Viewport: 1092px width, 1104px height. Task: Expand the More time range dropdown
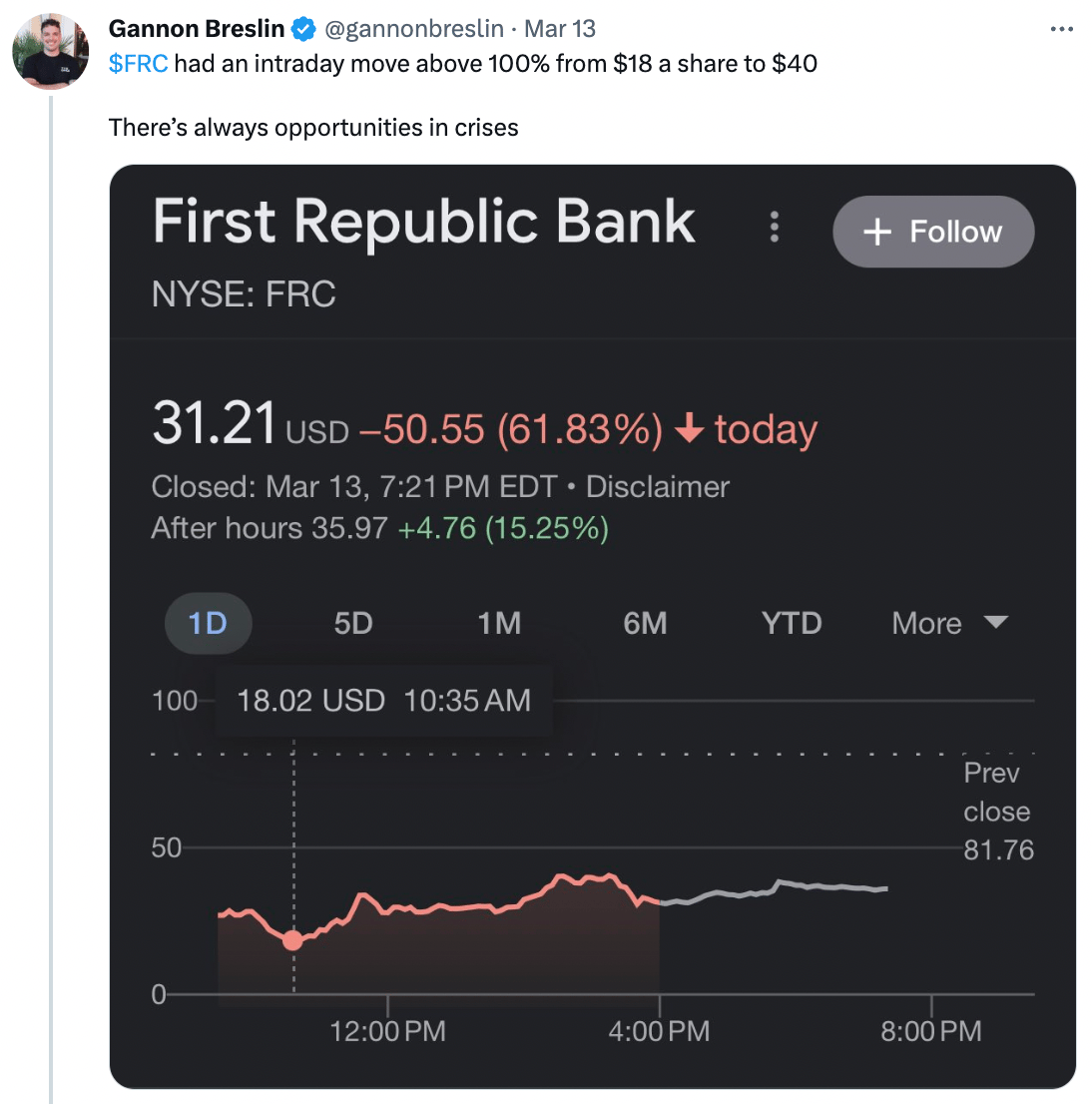pos(950,623)
